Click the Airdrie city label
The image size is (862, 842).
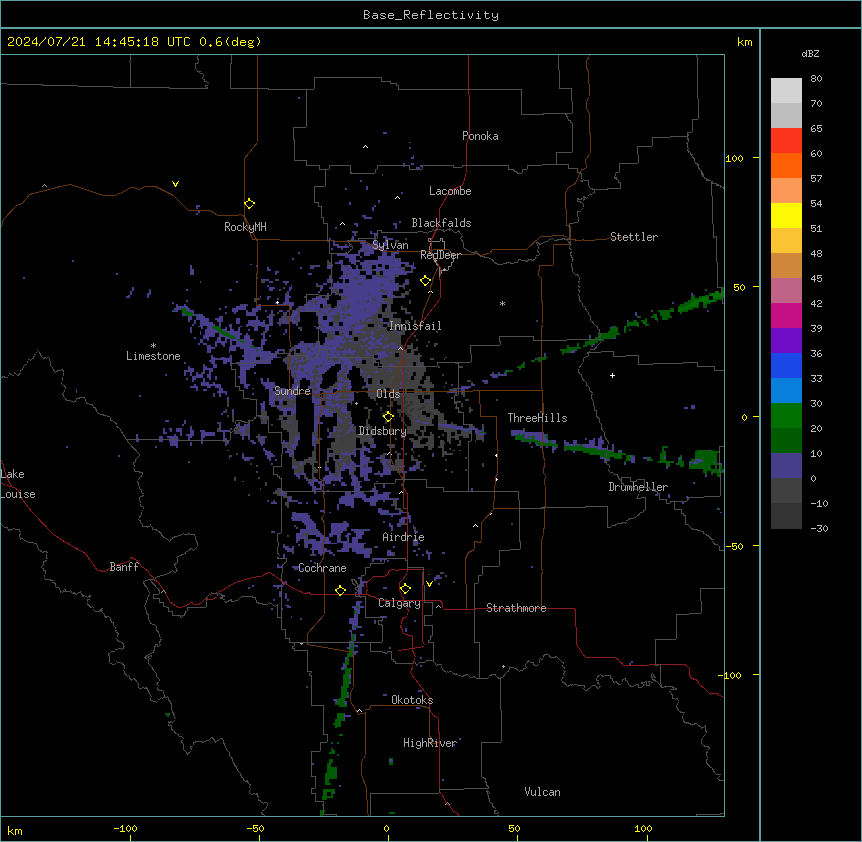tap(403, 537)
